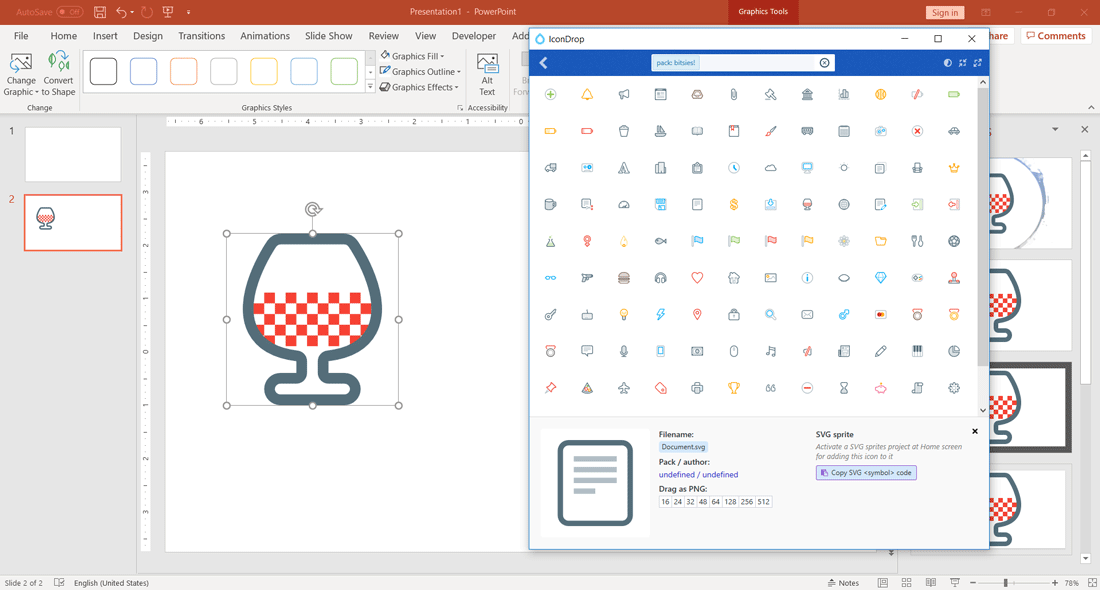Screen dimensions: 1100x590
Task: Toggle AutoSave switch on
Action: 69,12
